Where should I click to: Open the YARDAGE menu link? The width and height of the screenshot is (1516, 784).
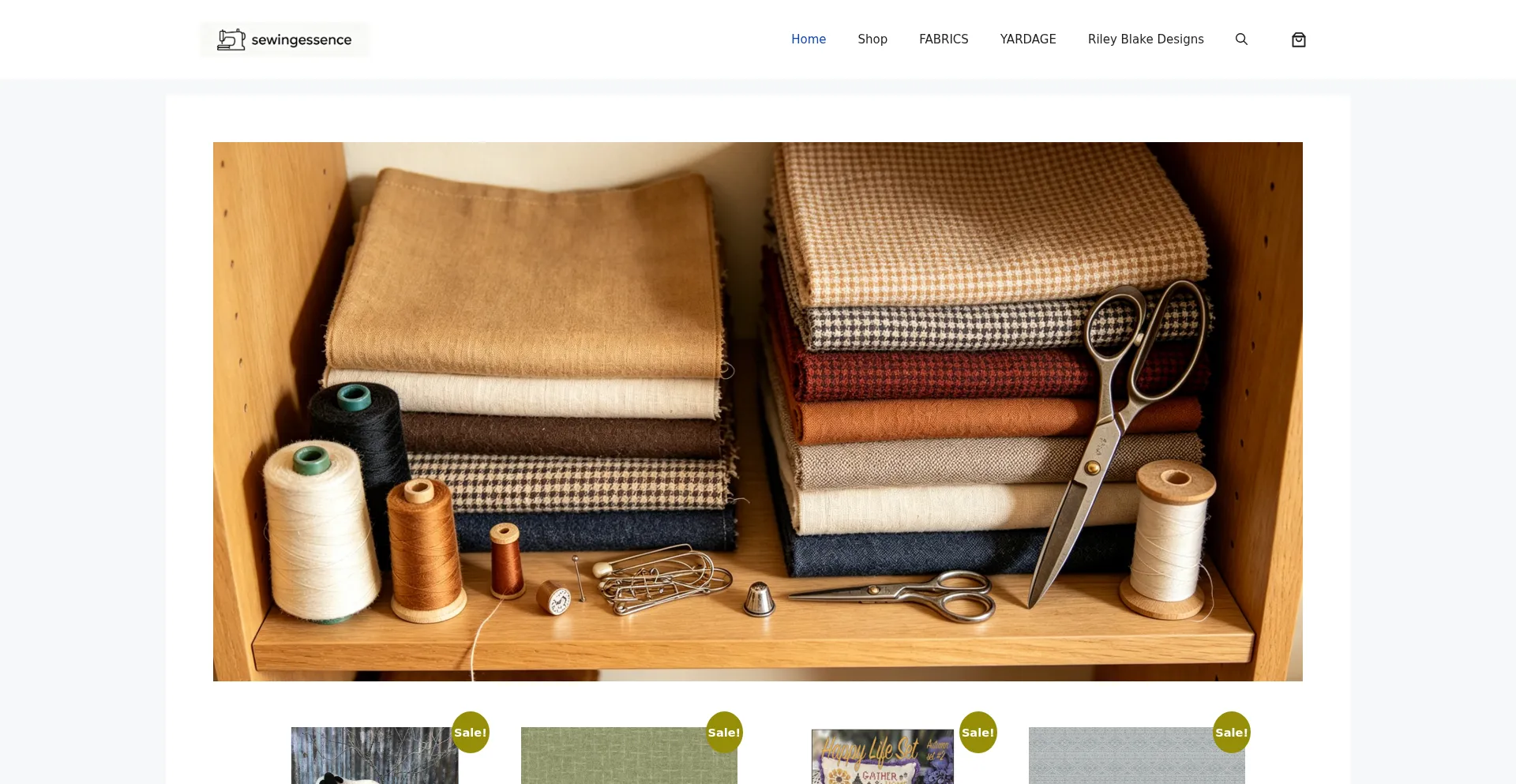(x=1028, y=39)
